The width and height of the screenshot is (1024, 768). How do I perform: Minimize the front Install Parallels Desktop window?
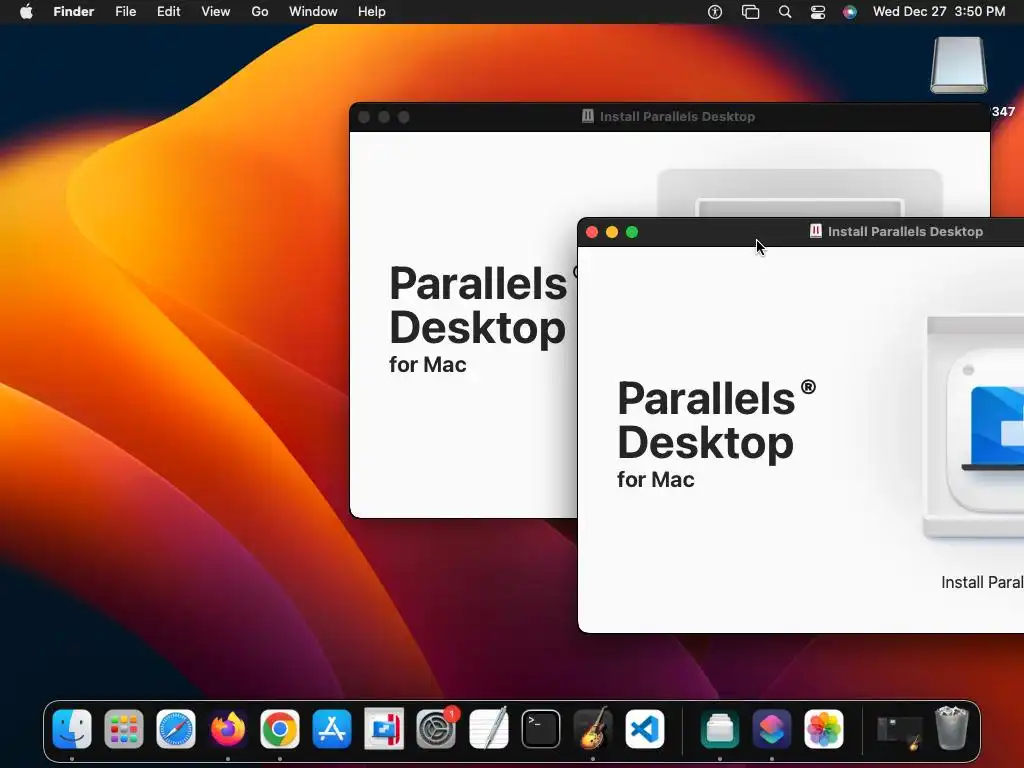click(x=612, y=232)
